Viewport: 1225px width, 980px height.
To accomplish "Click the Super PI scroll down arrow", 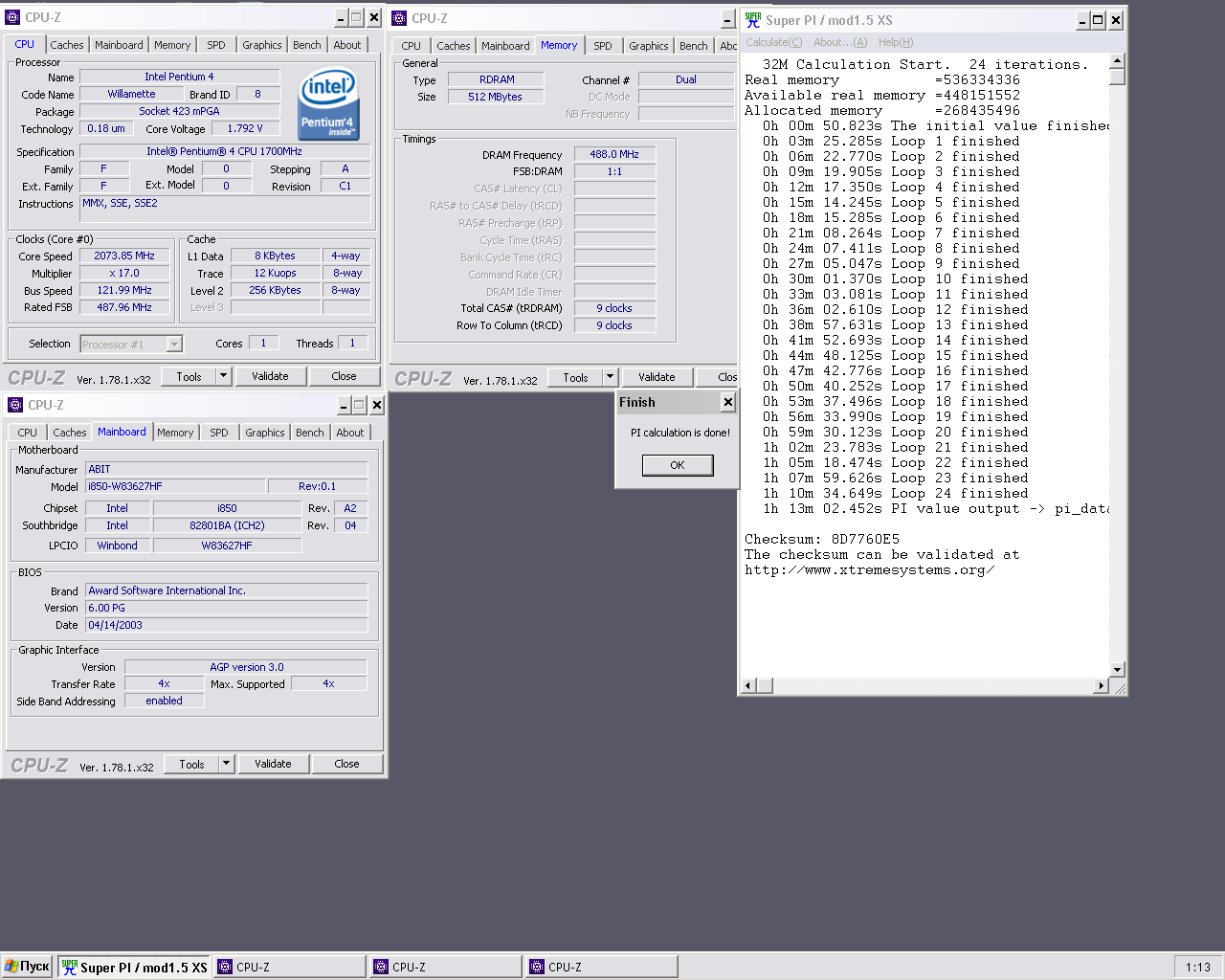I will click(1117, 670).
